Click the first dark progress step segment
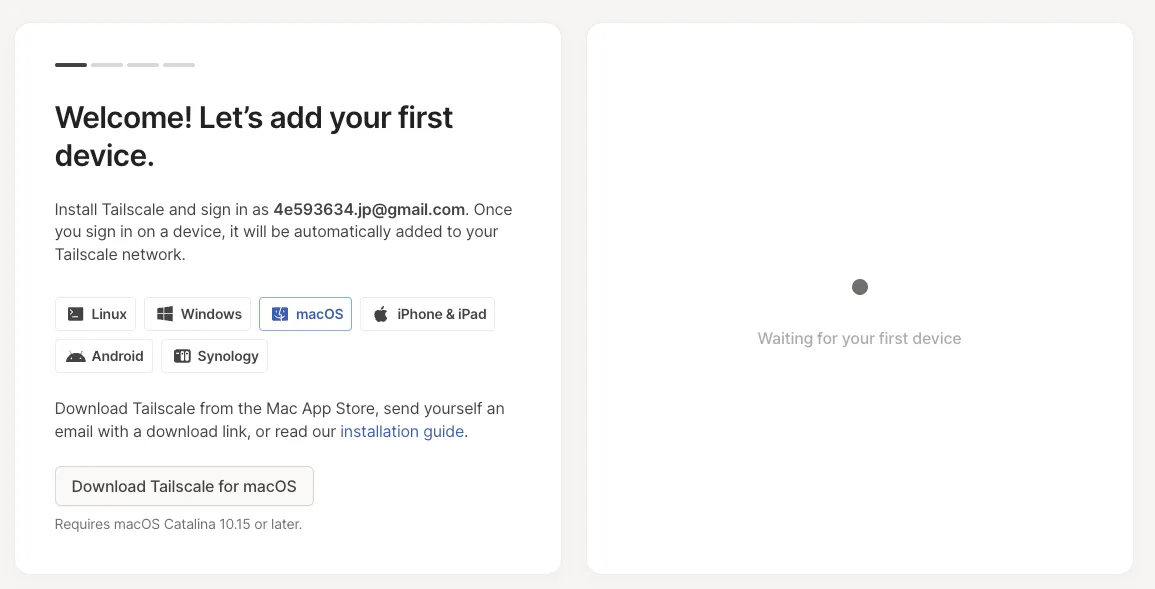Viewport: 1155px width, 589px height. click(71, 65)
